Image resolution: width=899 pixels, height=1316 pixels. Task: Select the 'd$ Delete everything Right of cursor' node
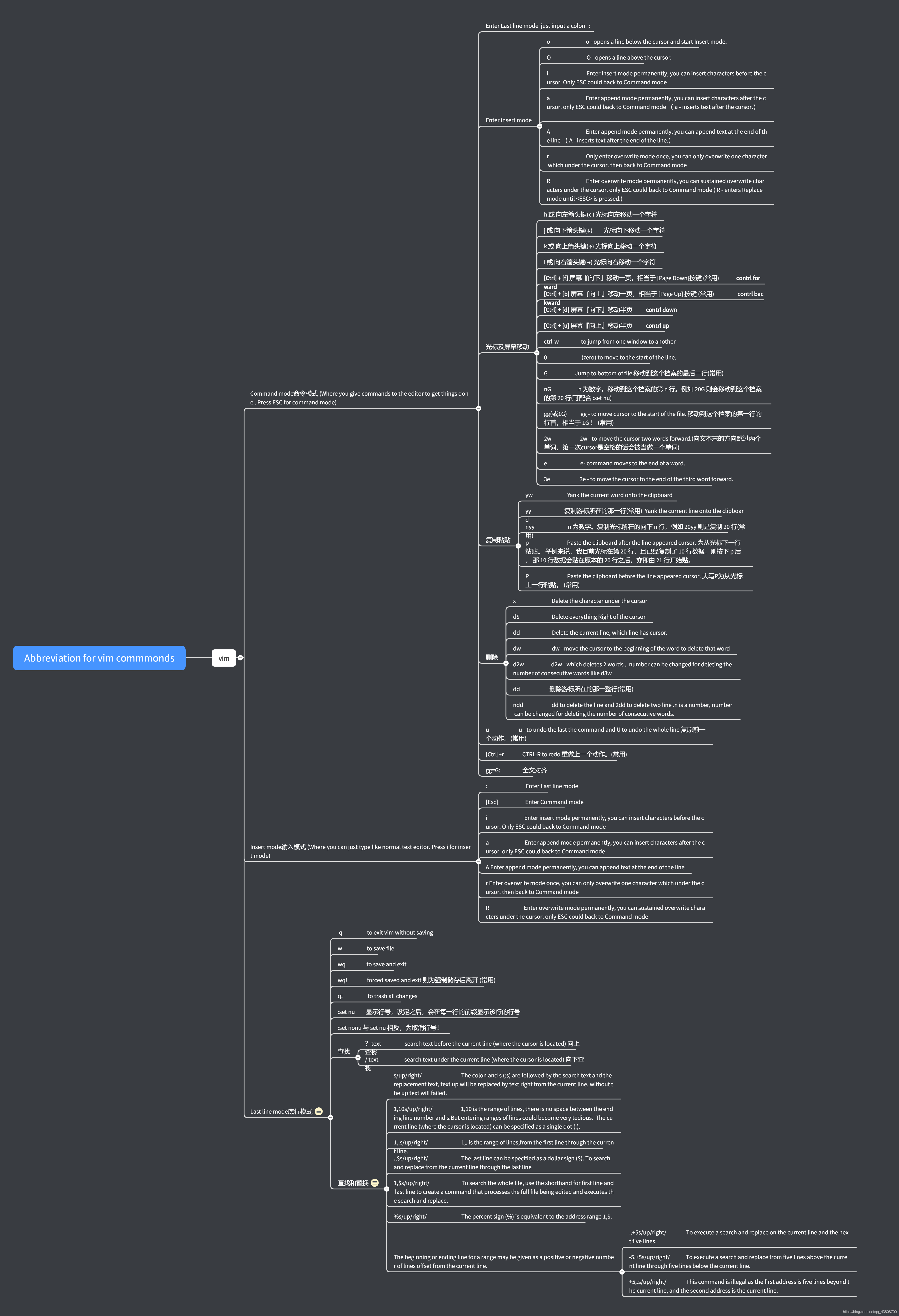pyautogui.click(x=579, y=617)
